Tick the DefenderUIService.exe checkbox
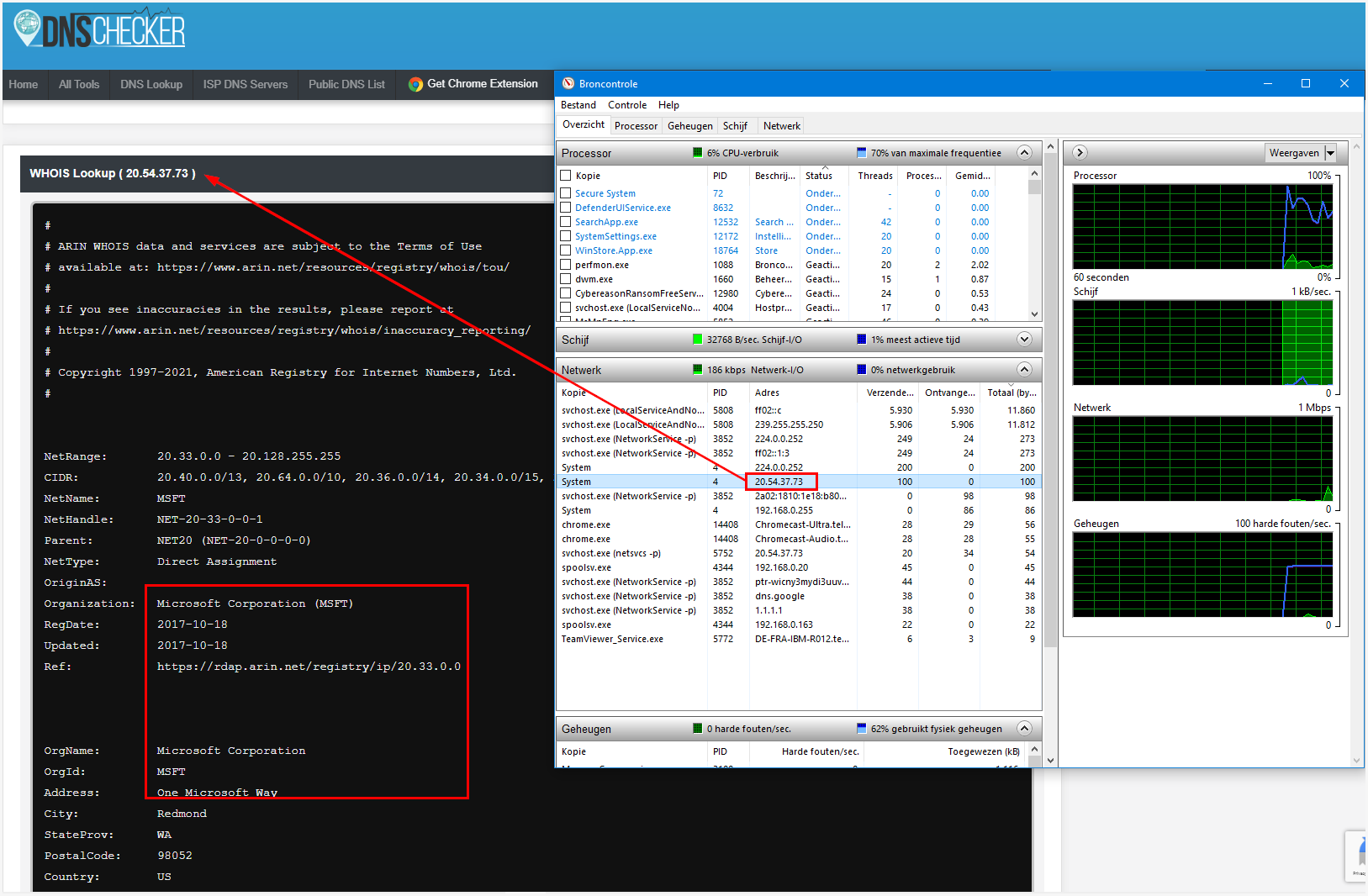This screenshot has height=896, width=1368. click(x=566, y=208)
